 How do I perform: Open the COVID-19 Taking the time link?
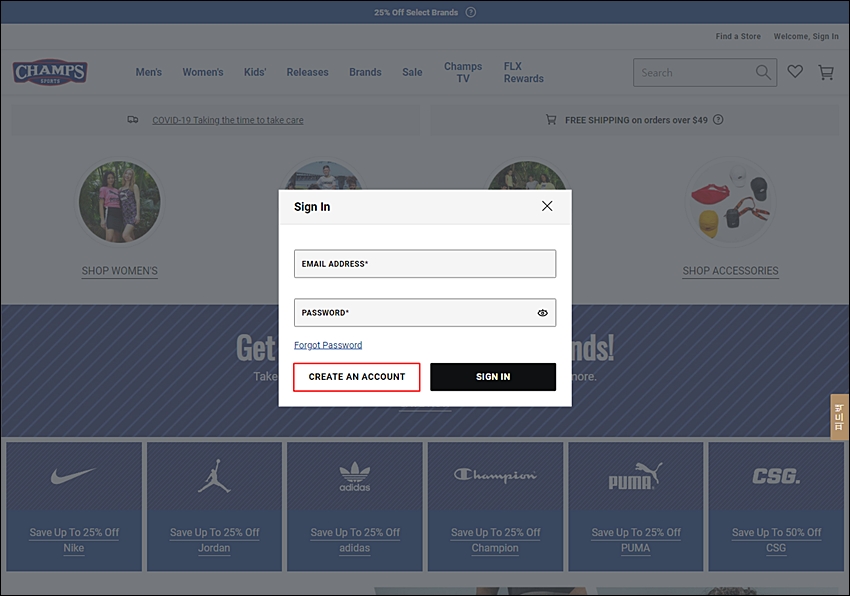point(228,120)
